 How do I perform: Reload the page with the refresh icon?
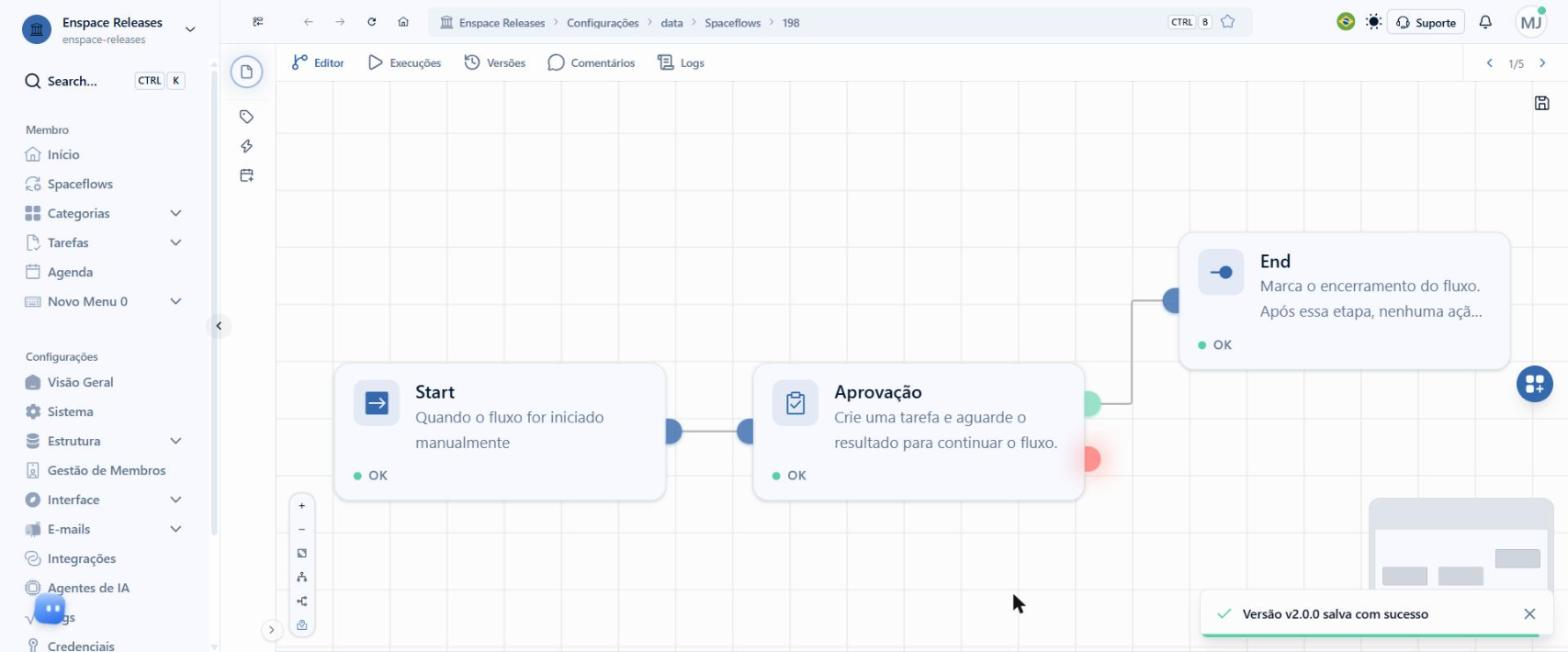coord(372,22)
